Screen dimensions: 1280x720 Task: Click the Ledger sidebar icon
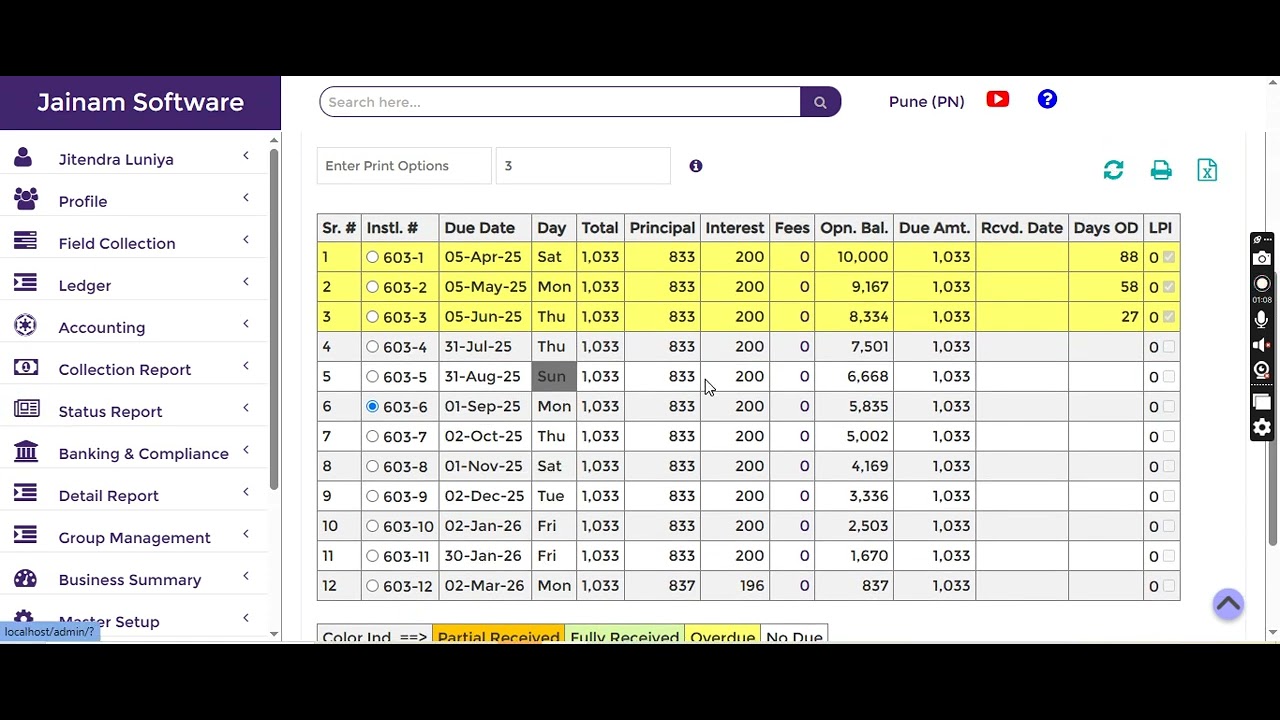pos(26,283)
